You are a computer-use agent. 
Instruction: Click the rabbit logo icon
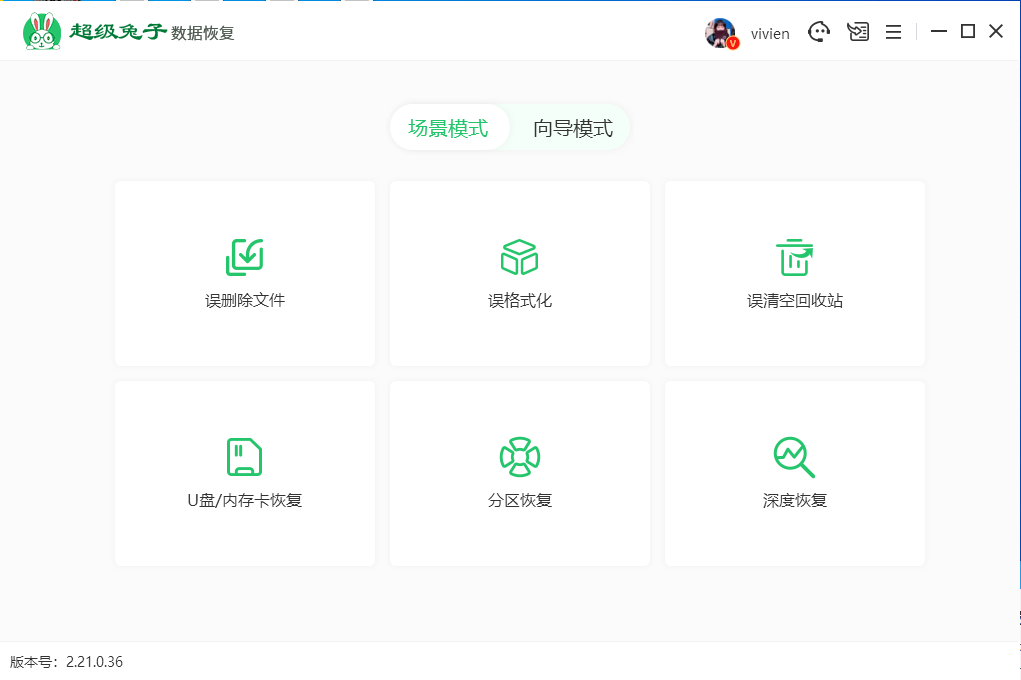point(42,31)
